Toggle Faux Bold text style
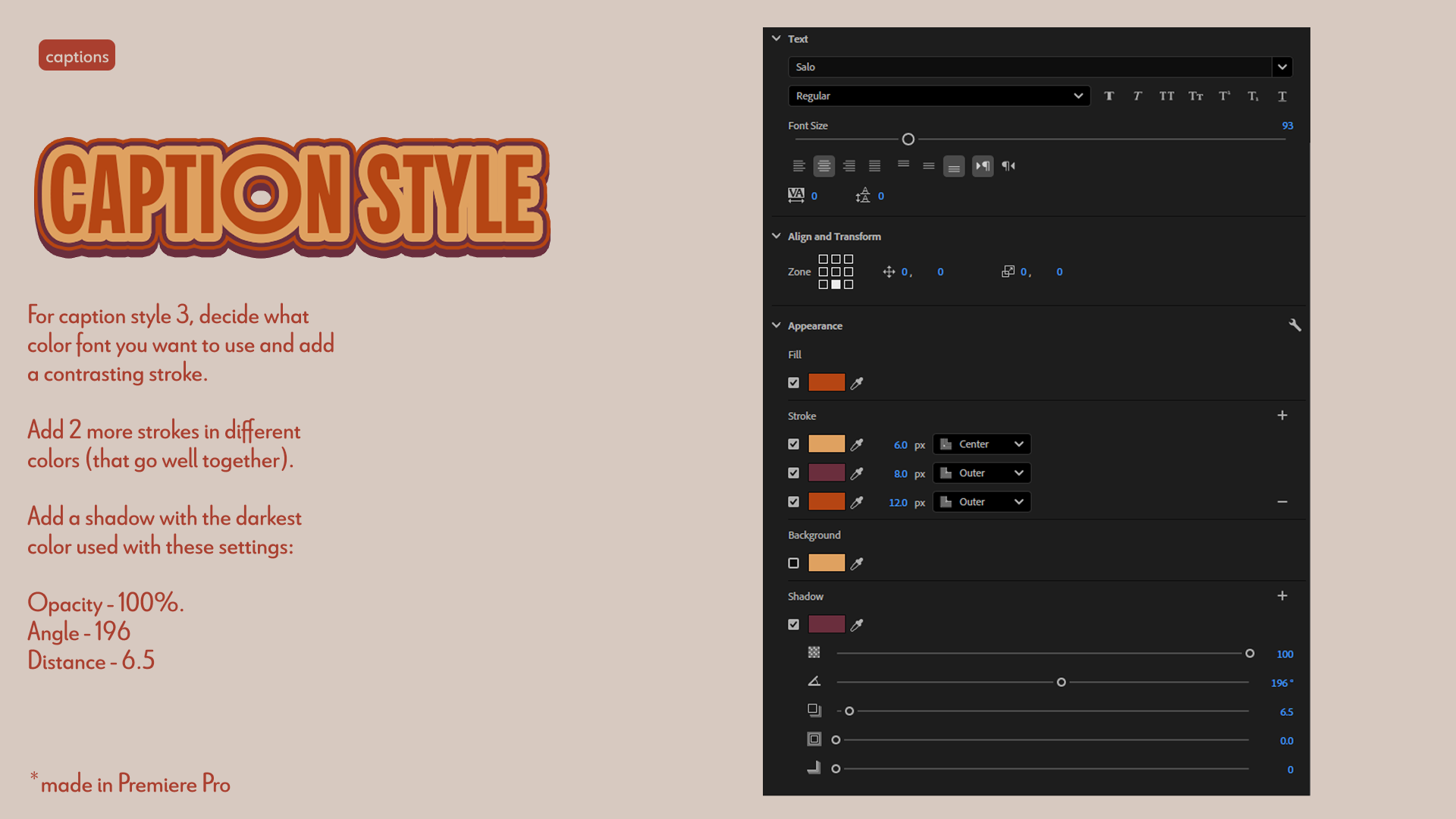 point(1109,96)
